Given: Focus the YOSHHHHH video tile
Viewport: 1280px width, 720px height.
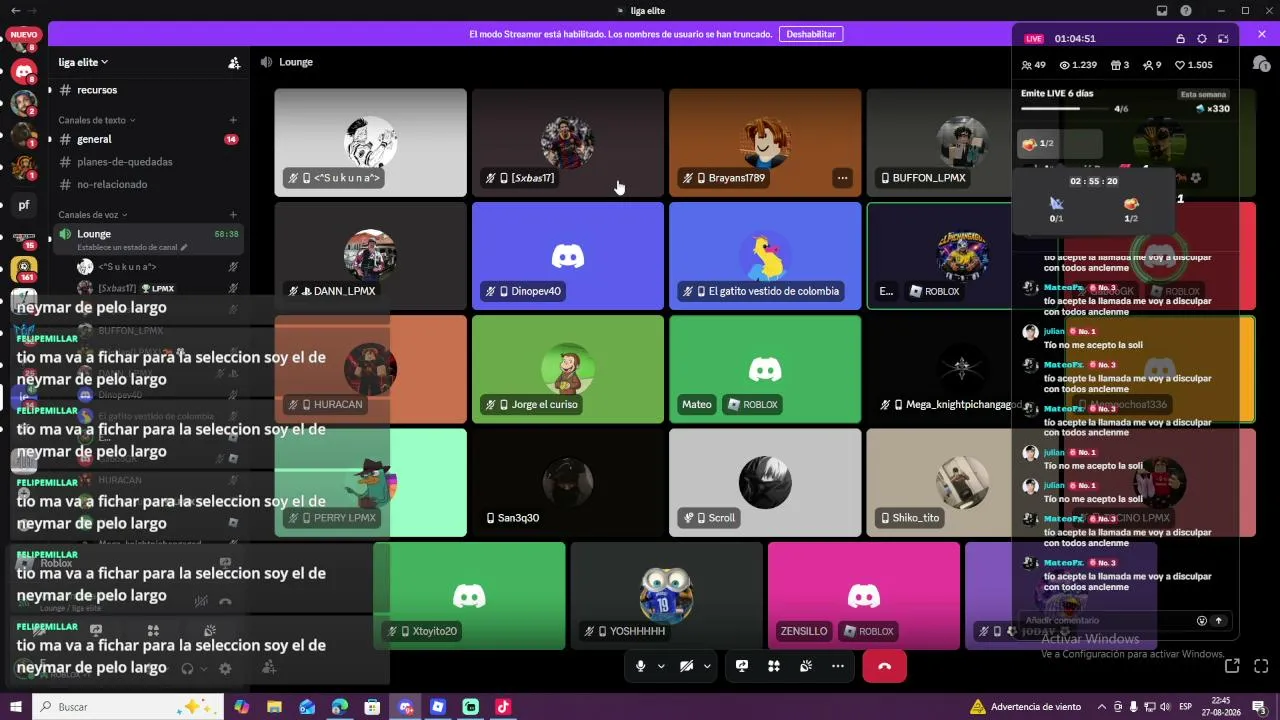Looking at the screenshot, I should (666, 596).
